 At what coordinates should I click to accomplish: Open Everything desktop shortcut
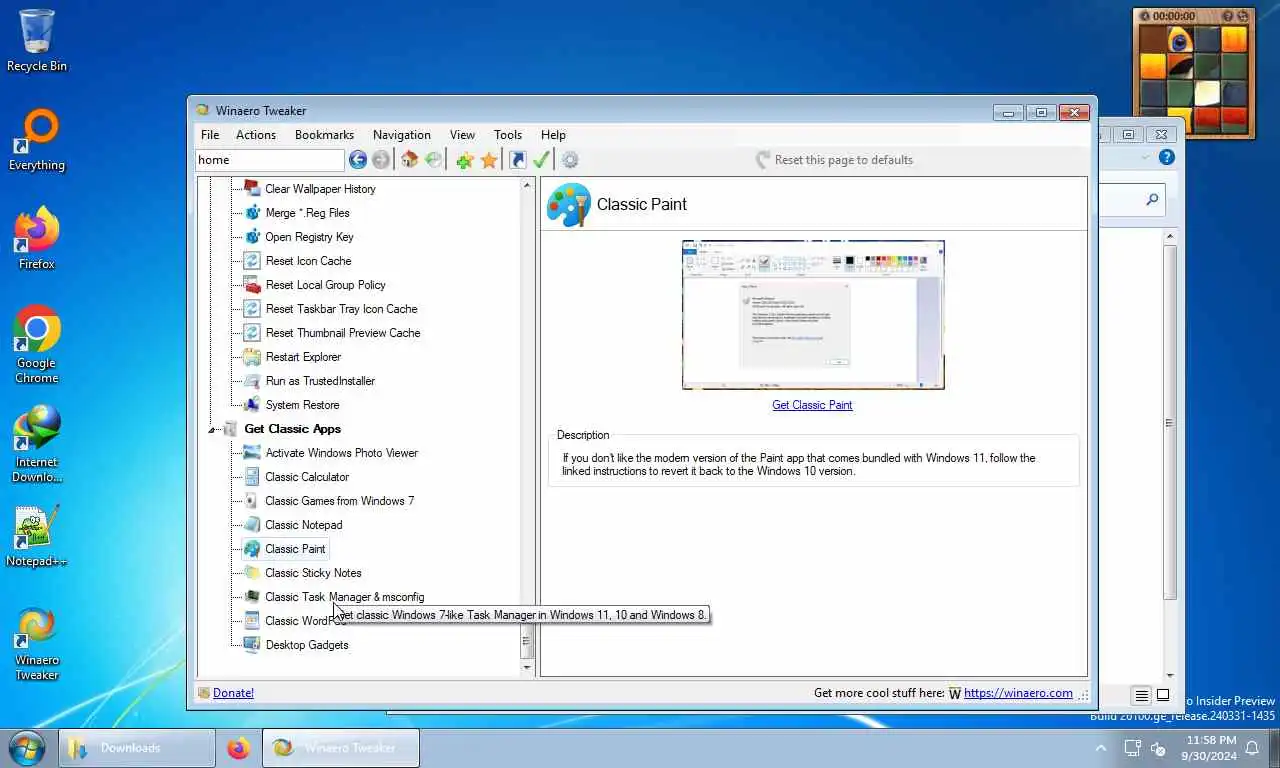[x=37, y=140]
